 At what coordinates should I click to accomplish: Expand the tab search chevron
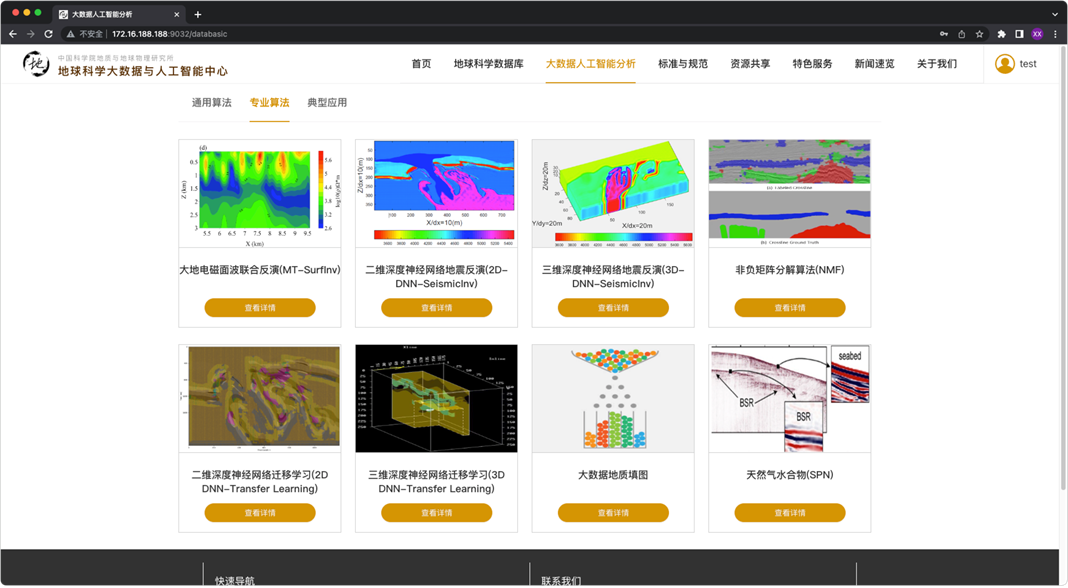(1054, 14)
